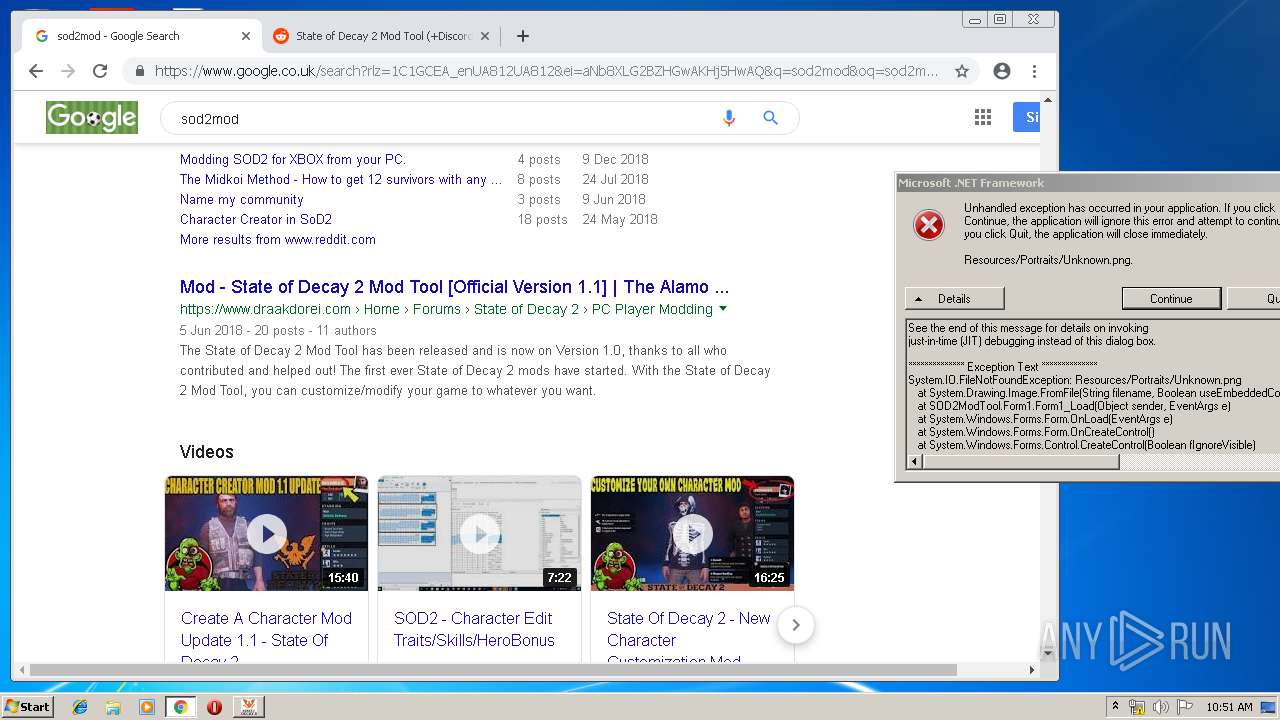
Task: Collapse Details in the .NET Framework dialog
Action: point(954,298)
